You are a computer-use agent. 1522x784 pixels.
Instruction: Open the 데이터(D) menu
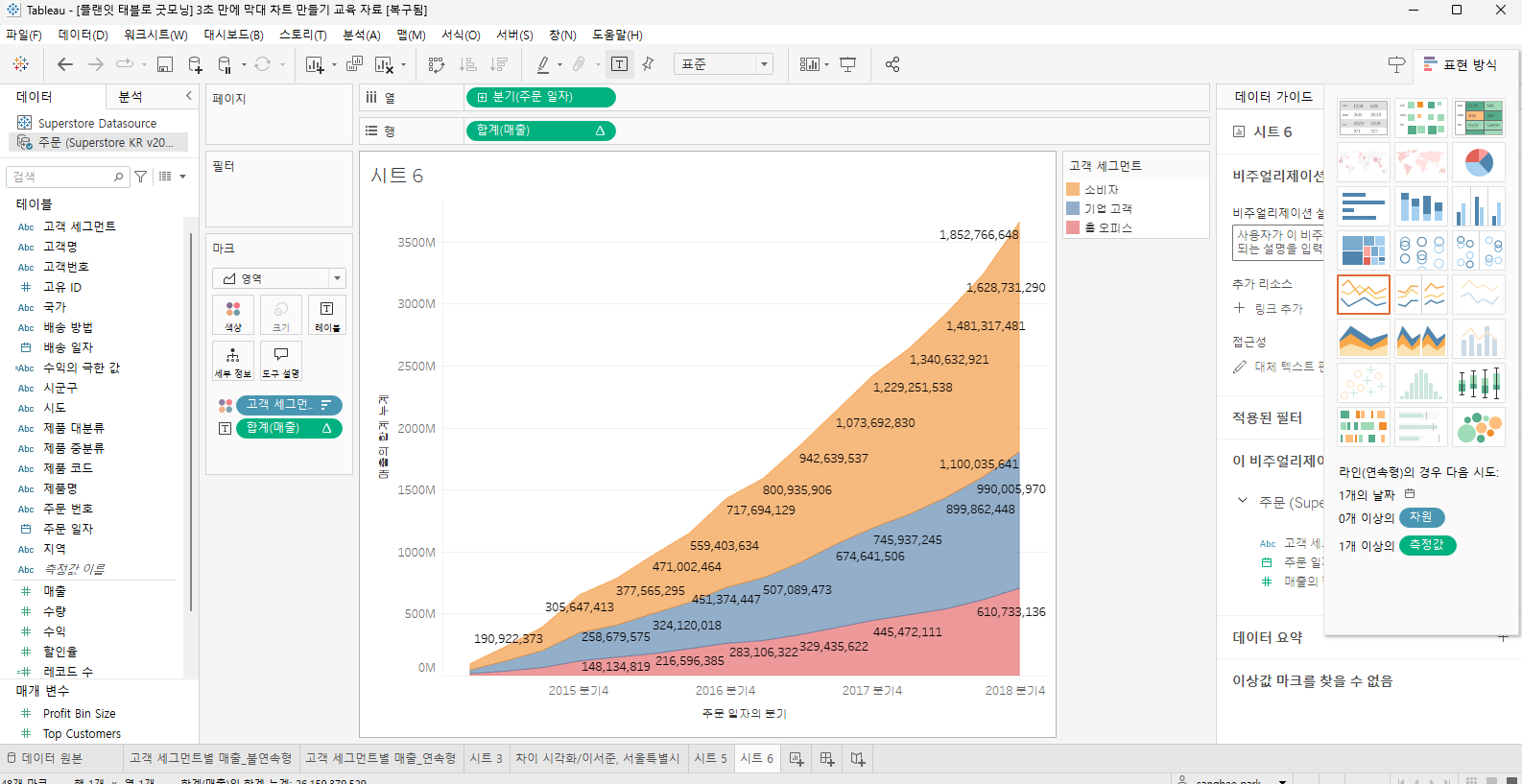[83, 35]
